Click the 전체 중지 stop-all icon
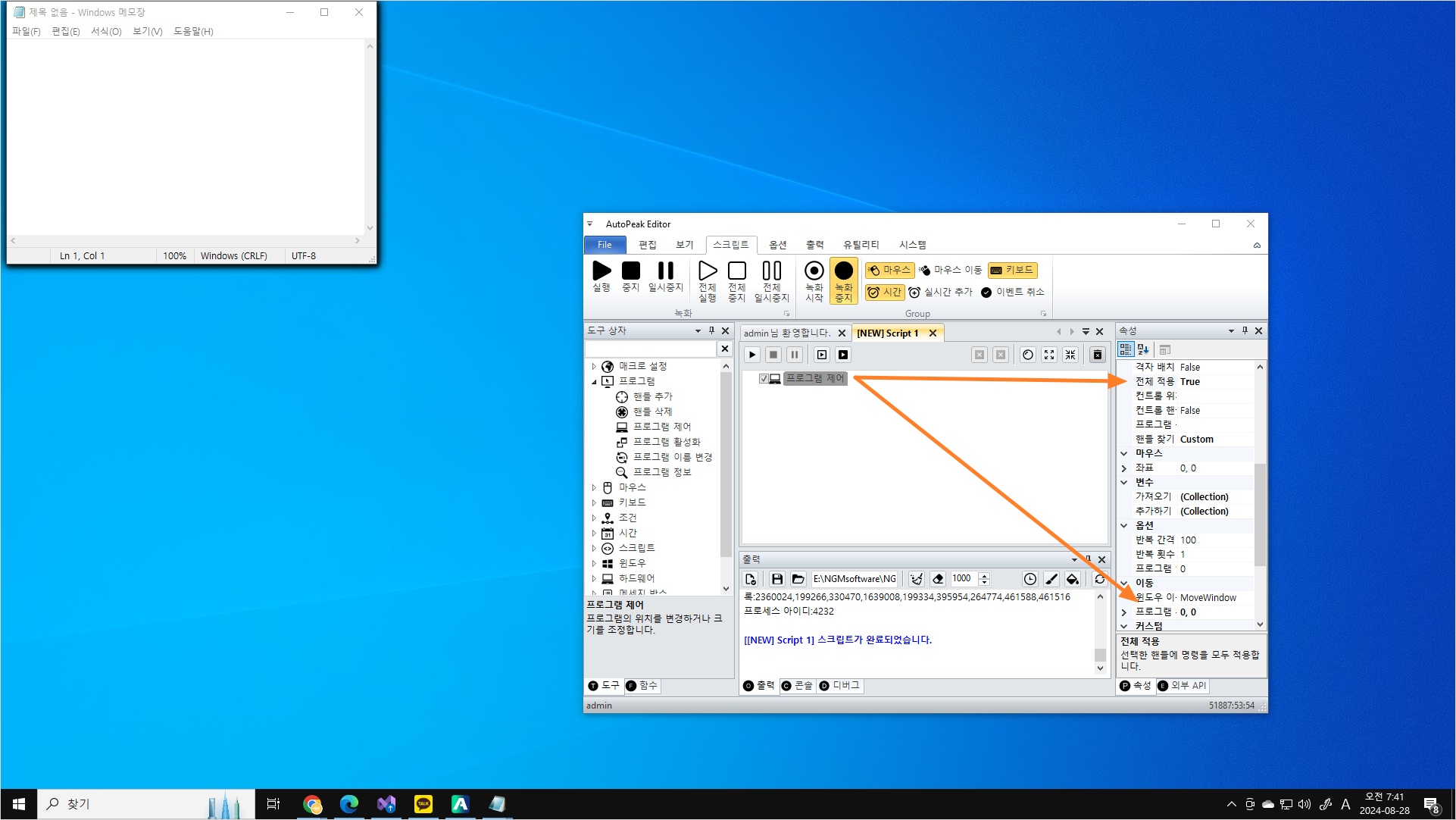Screen dimensions: 1456x820 (736, 271)
